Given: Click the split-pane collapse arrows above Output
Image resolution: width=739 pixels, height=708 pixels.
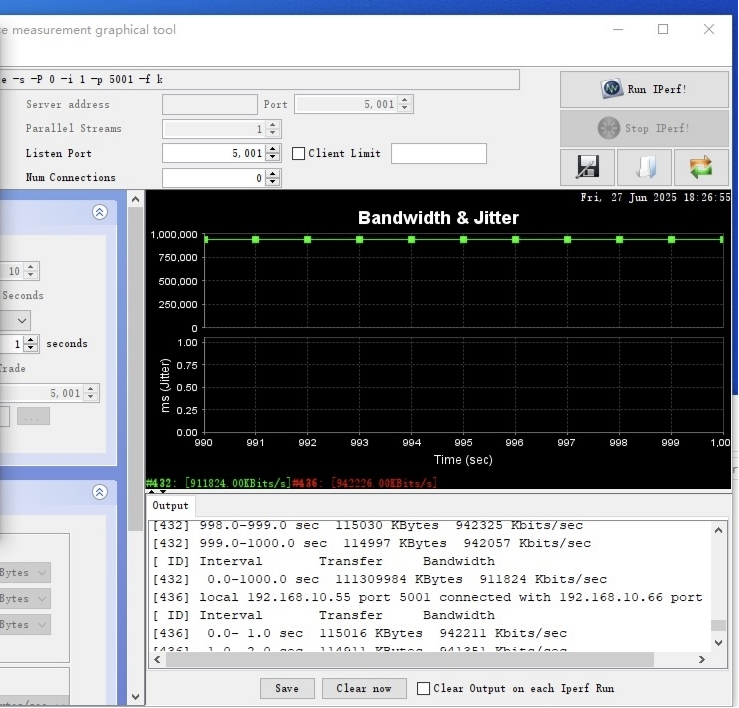Looking at the screenshot, I should click(157, 492).
